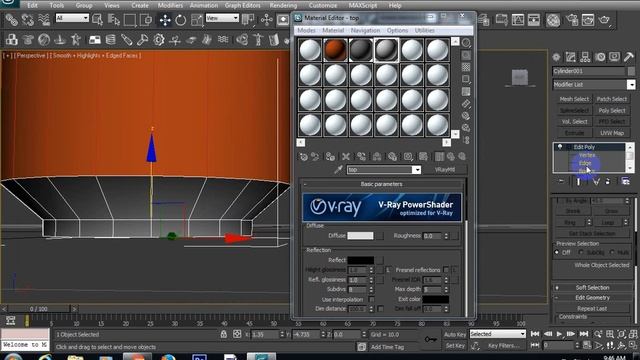
Task: Open Material menu in Material Editor
Action: pyautogui.click(x=333, y=30)
